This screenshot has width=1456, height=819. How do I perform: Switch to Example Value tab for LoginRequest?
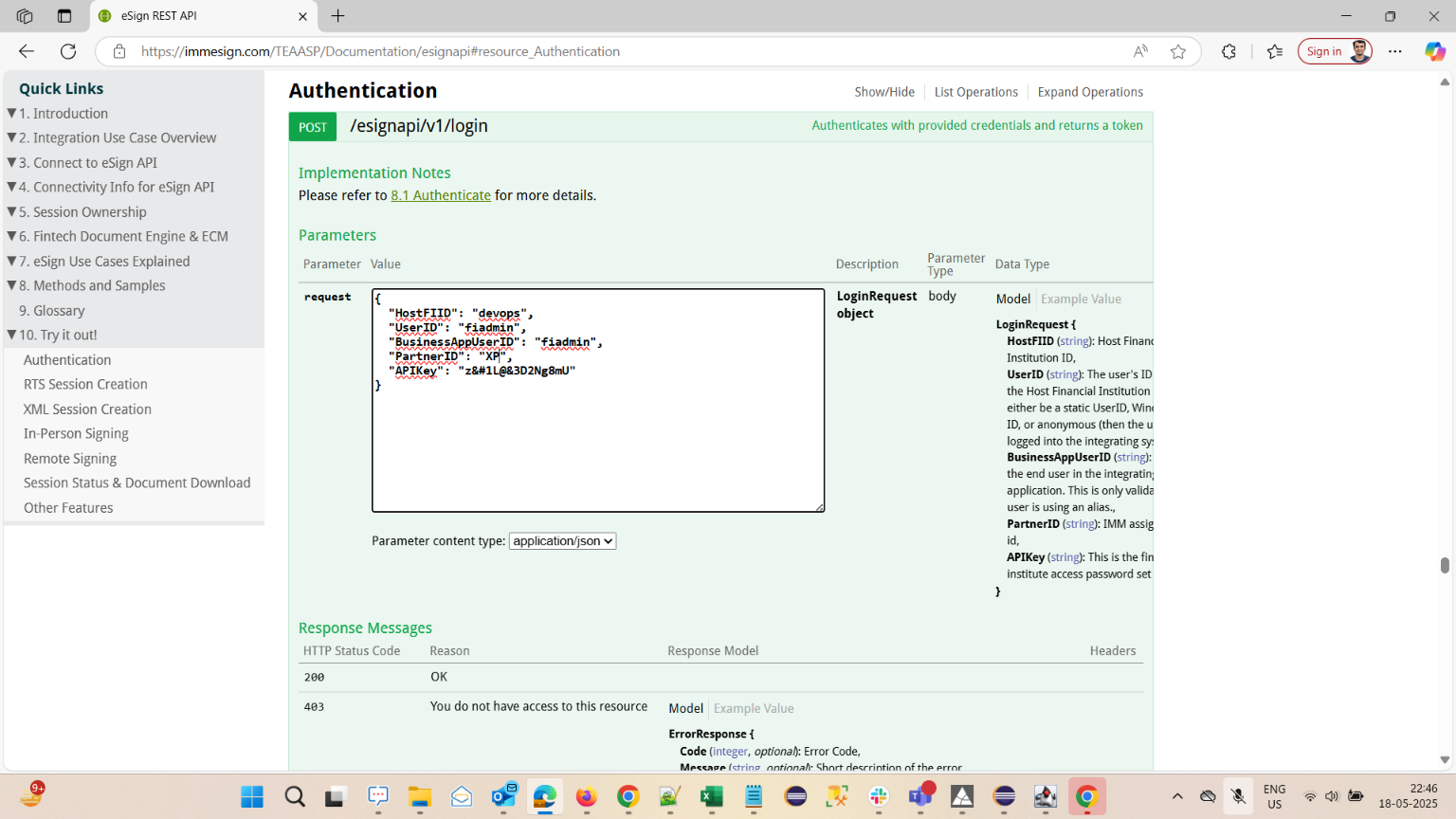click(x=1081, y=299)
